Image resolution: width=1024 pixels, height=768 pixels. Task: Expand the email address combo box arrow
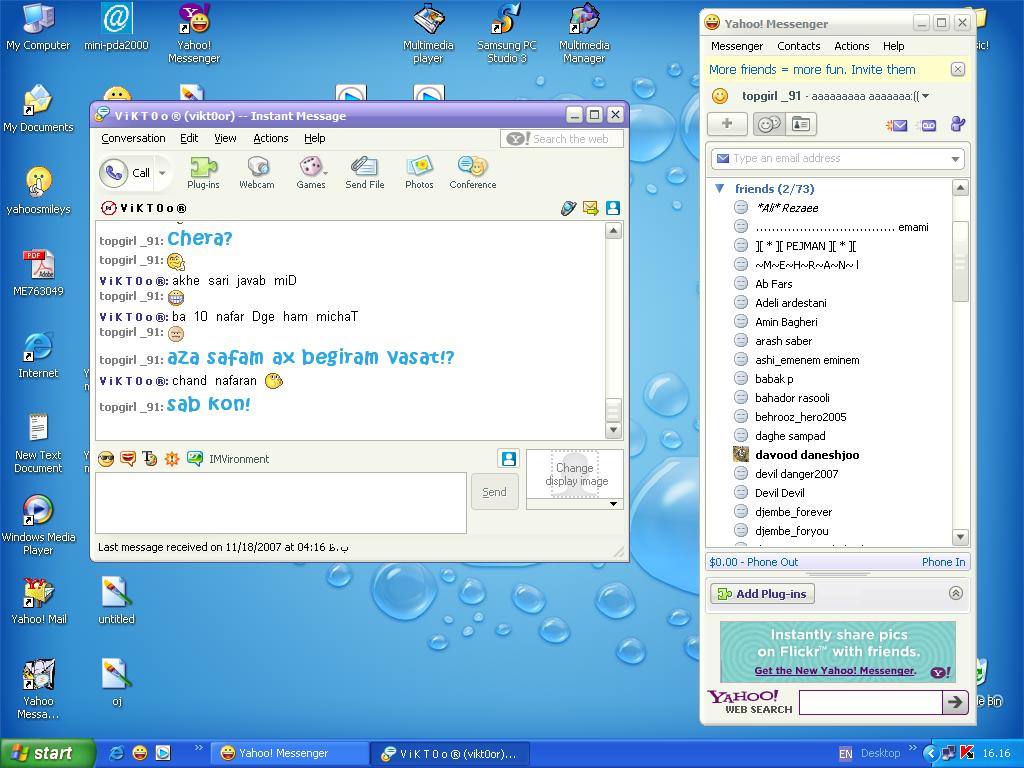(x=955, y=159)
